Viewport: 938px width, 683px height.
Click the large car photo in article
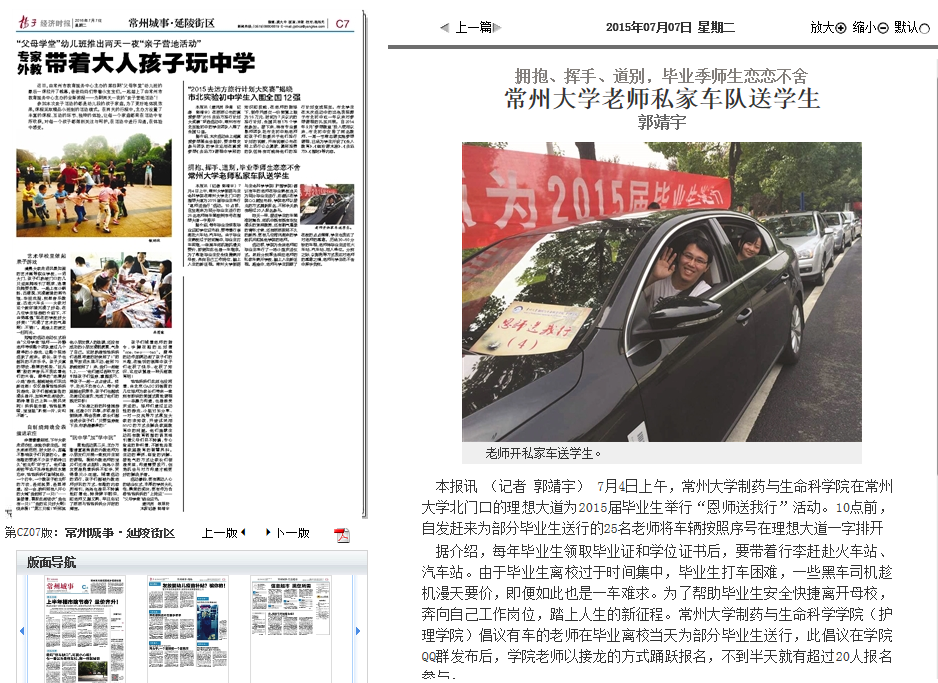pos(661,292)
